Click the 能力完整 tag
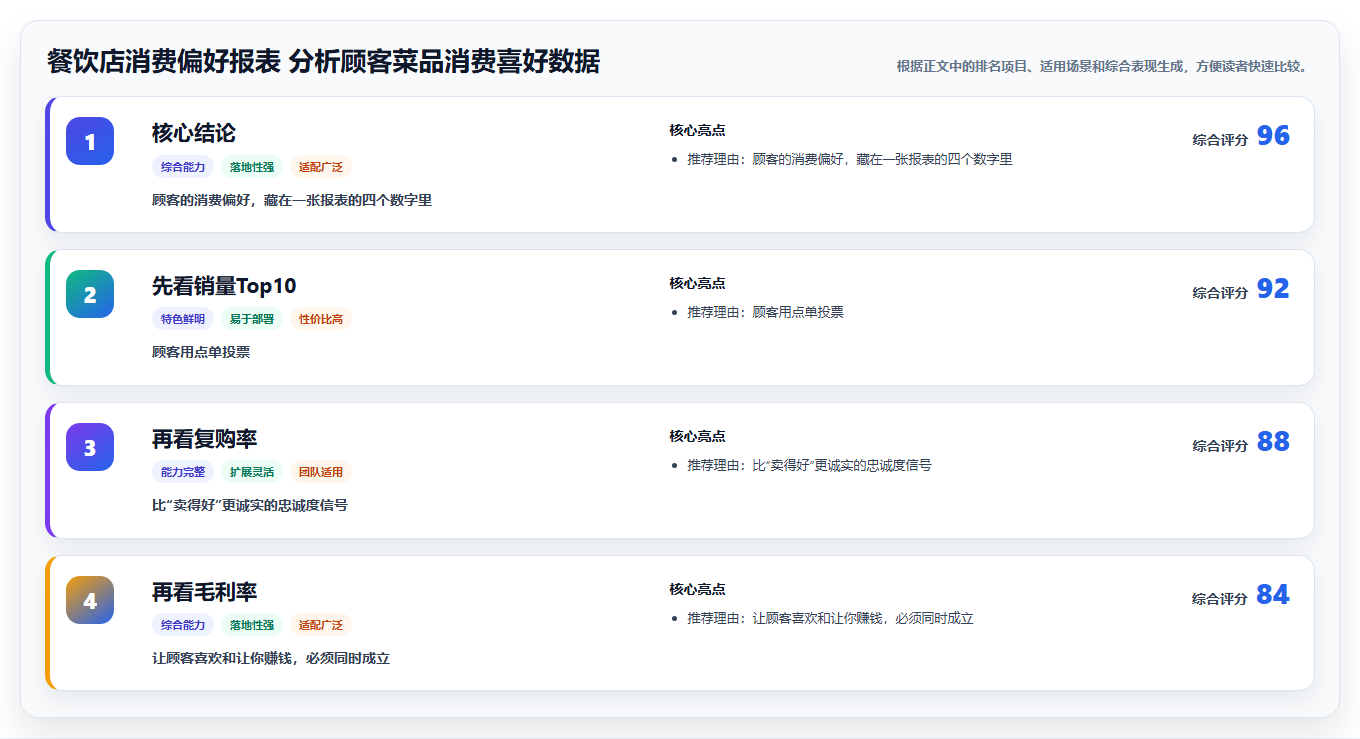1360x739 pixels. (x=183, y=472)
